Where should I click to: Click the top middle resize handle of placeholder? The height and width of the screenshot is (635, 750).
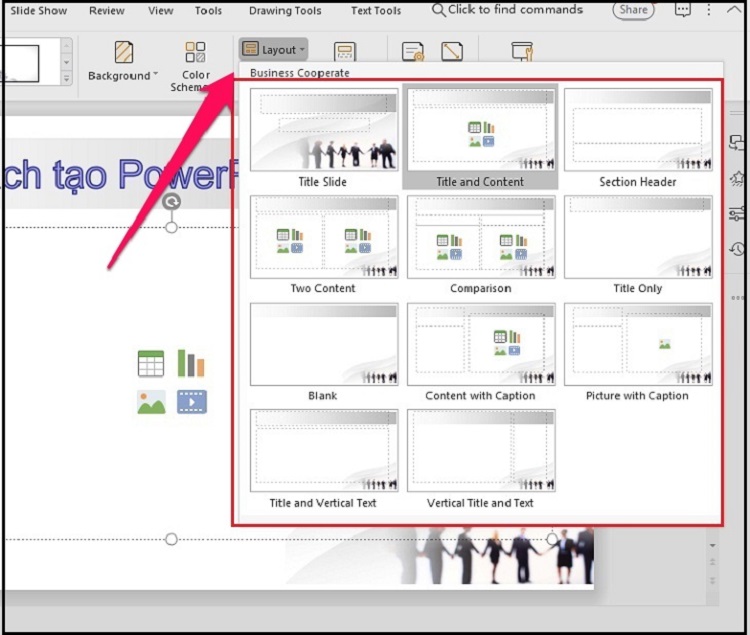click(171, 227)
